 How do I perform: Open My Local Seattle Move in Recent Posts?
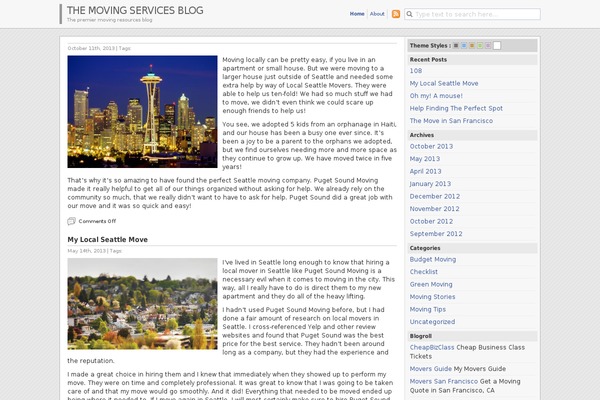(444, 83)
